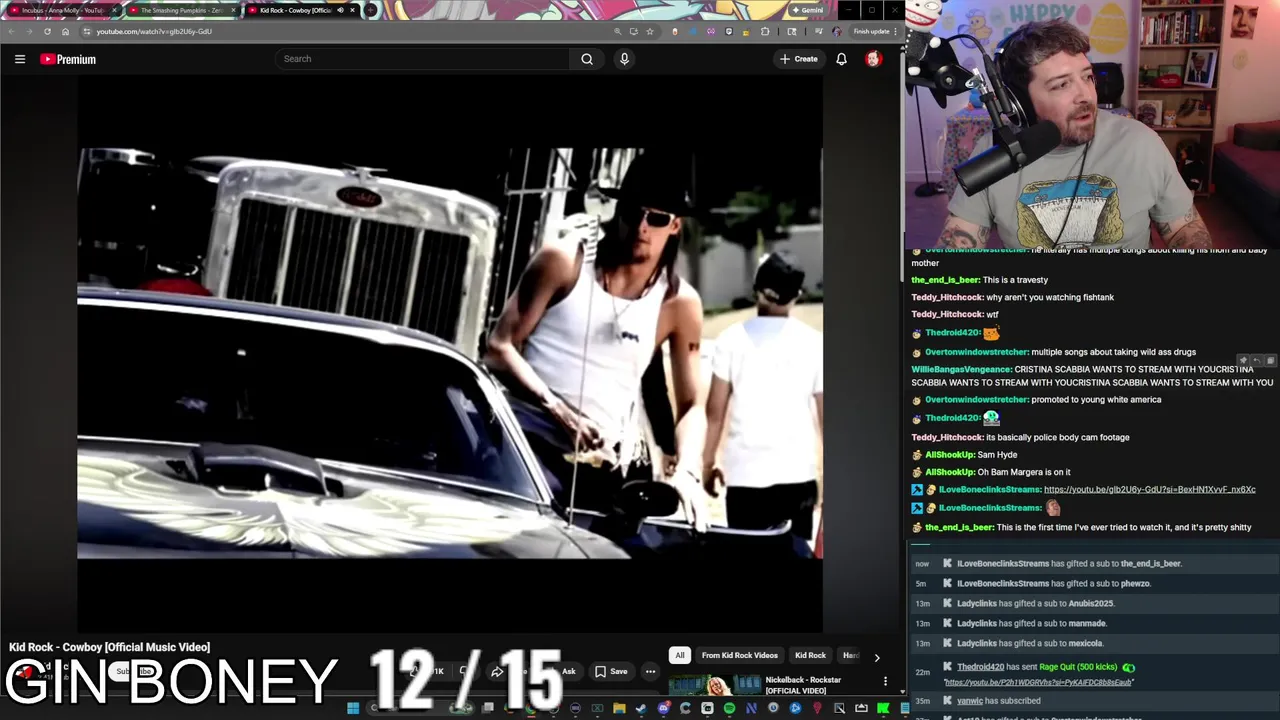This screenshot has height=720, width=1280.
Task: Save the video to a playlist
Action: coord(611,671)
